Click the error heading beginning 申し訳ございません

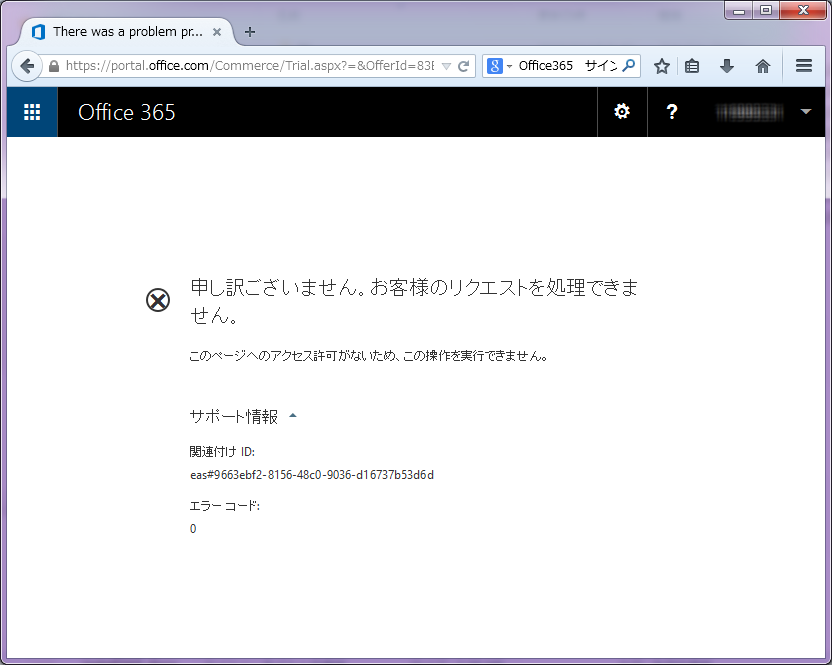(x=414, y=301)
